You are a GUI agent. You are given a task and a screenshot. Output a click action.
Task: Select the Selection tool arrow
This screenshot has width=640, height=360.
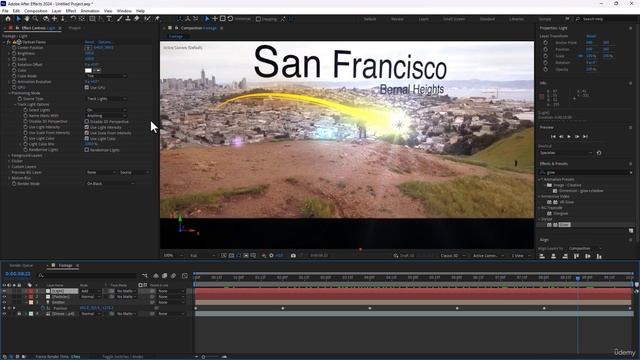click(x=18, y=19)
